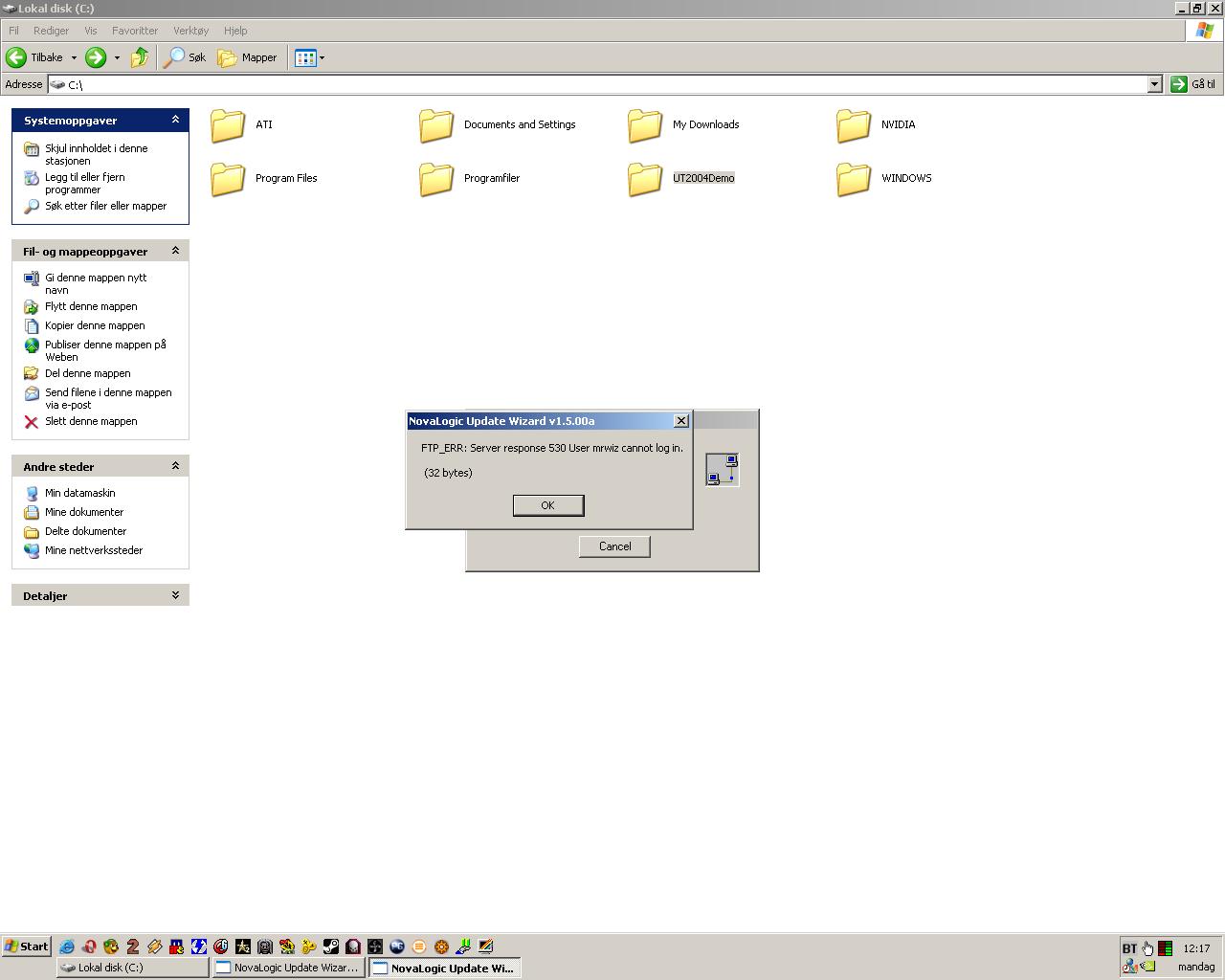
Task: Select the ATI folder icon
Action: point(228,124)
